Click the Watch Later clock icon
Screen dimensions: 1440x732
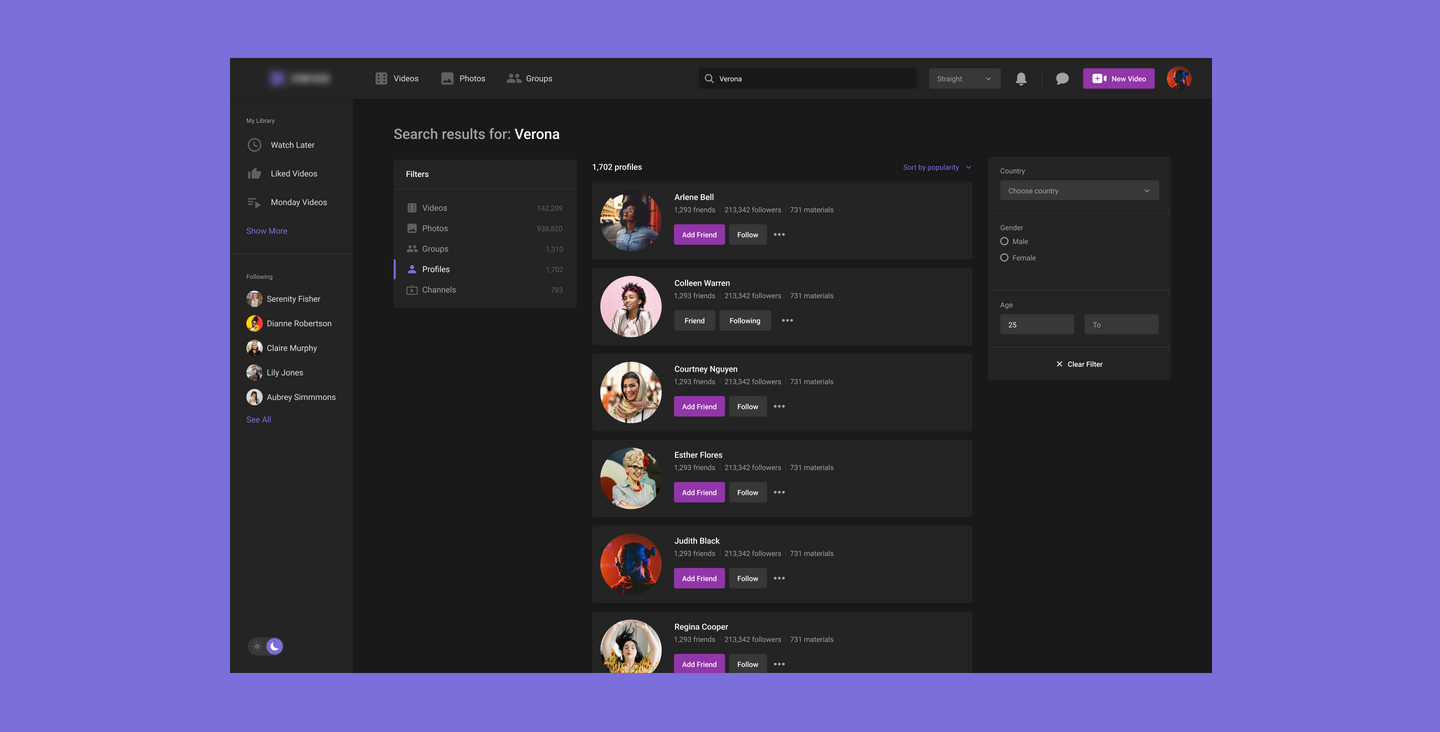tap(254, 145)
